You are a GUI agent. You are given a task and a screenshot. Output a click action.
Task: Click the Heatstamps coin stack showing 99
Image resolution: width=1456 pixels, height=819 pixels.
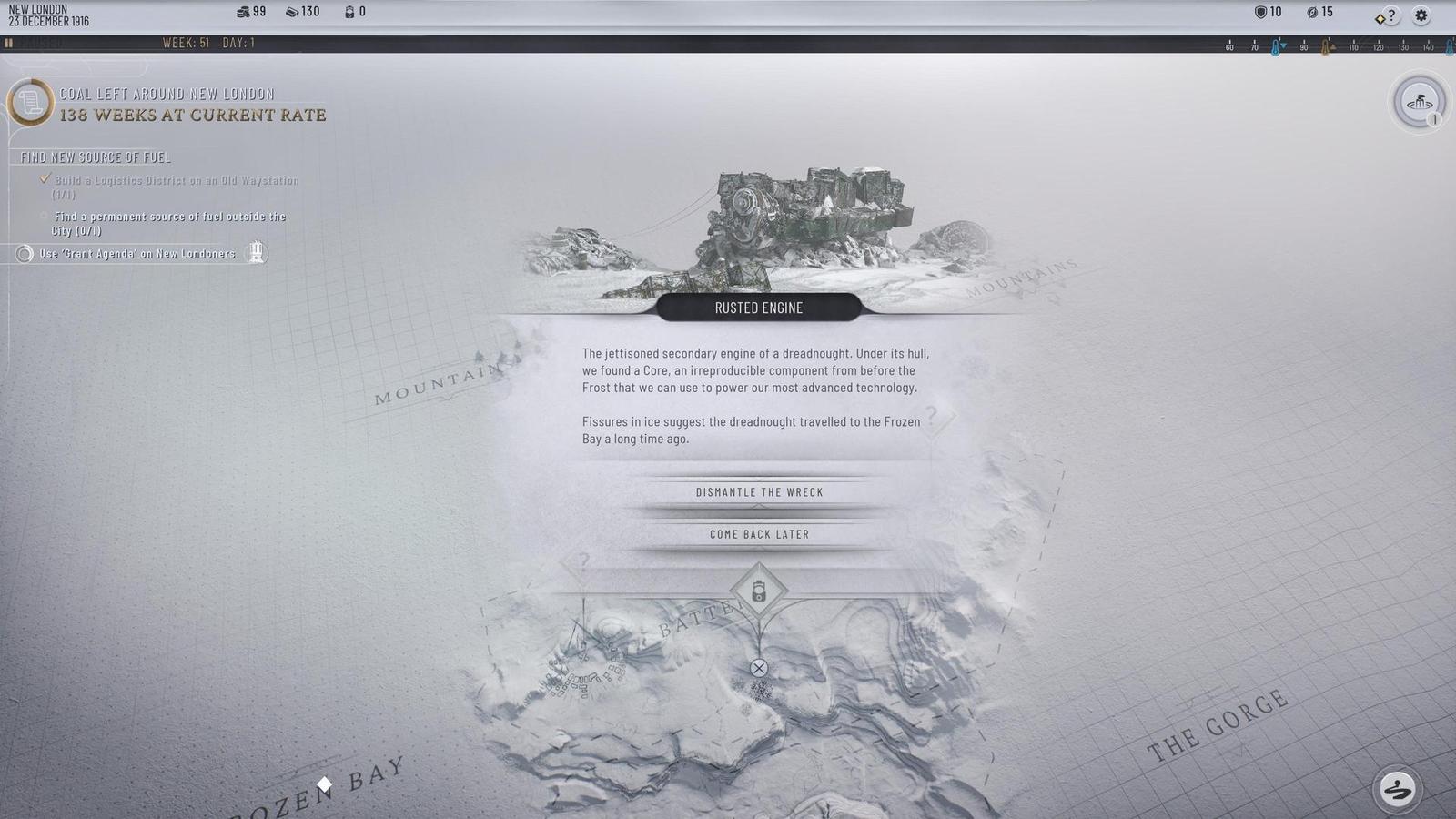pyautogui.click(x=243, y=12)
